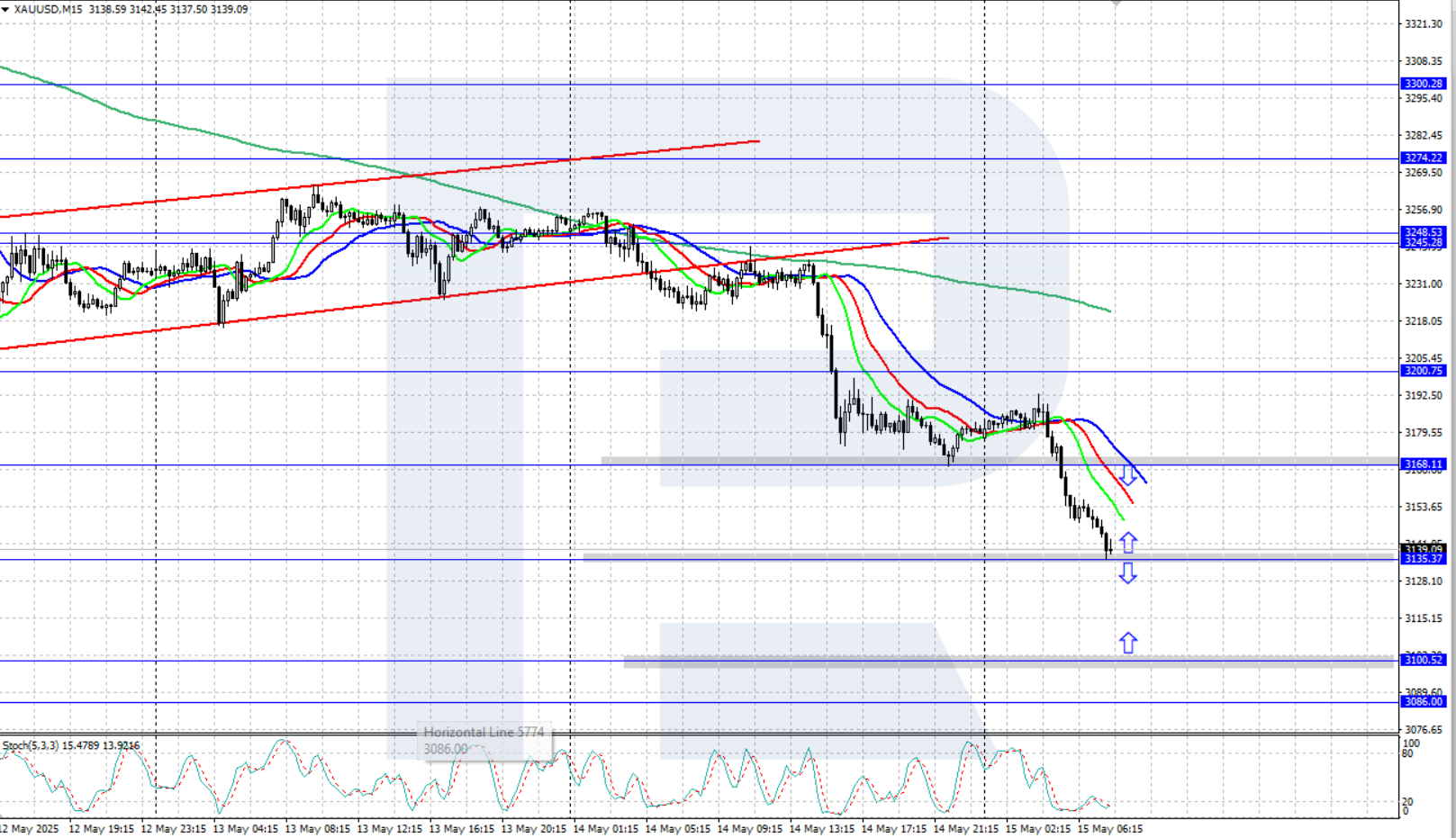The width and height of the screenshot is (1456, 838).
Task: Click the 14 May 01:15 time label
Action: 606,828
